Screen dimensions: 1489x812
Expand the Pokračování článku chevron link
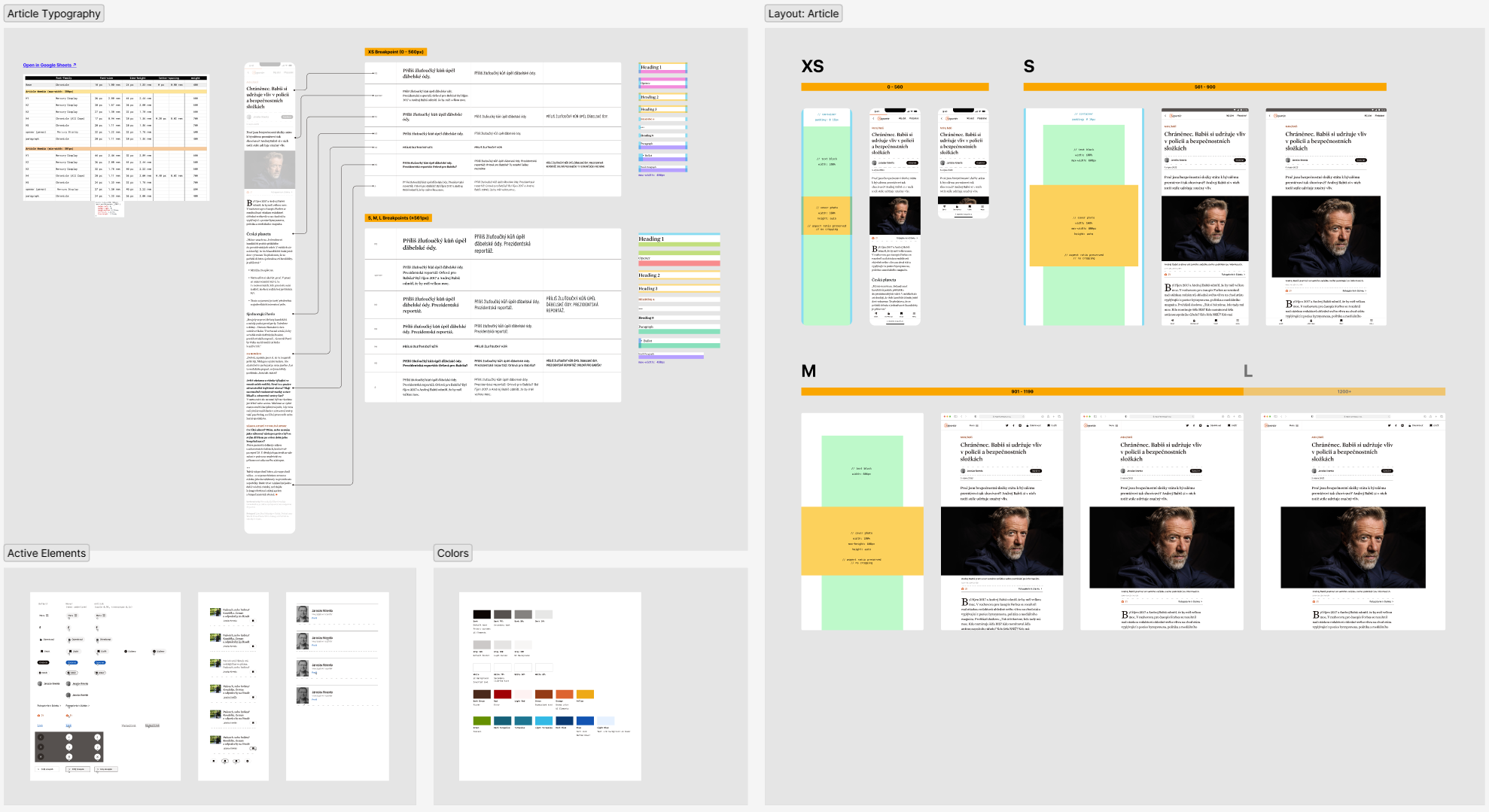(x=49, y=706)
